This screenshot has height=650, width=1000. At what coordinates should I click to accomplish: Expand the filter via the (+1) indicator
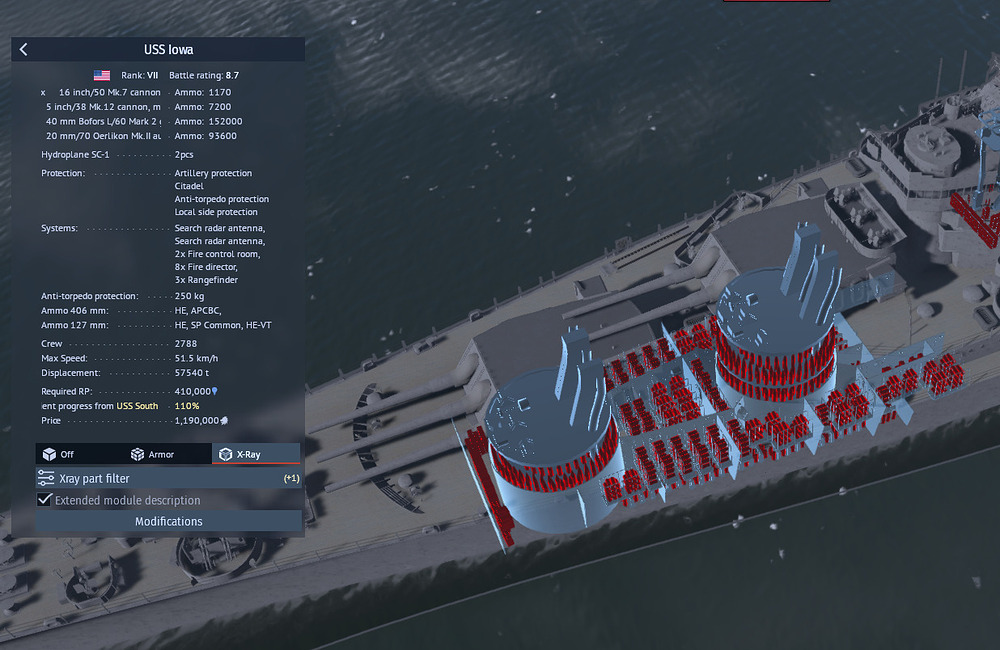[x=291, y=479]
